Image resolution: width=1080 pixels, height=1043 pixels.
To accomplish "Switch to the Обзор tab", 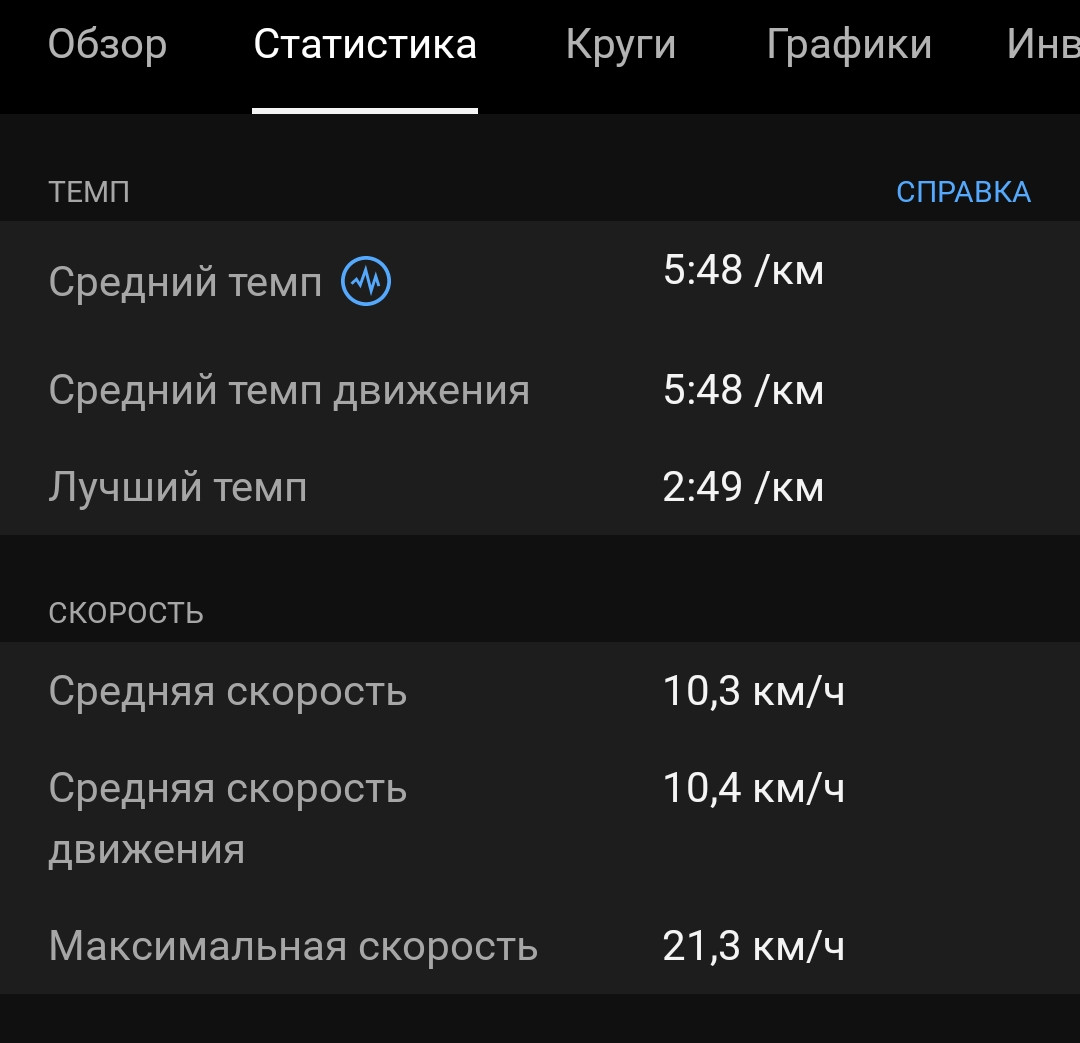I will 107,45.
